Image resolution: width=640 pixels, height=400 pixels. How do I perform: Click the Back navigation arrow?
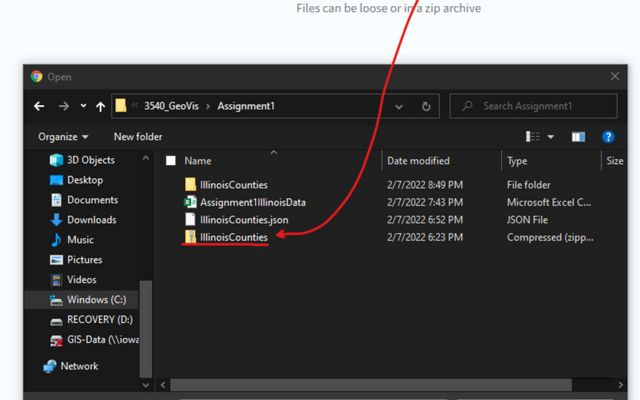39,106
